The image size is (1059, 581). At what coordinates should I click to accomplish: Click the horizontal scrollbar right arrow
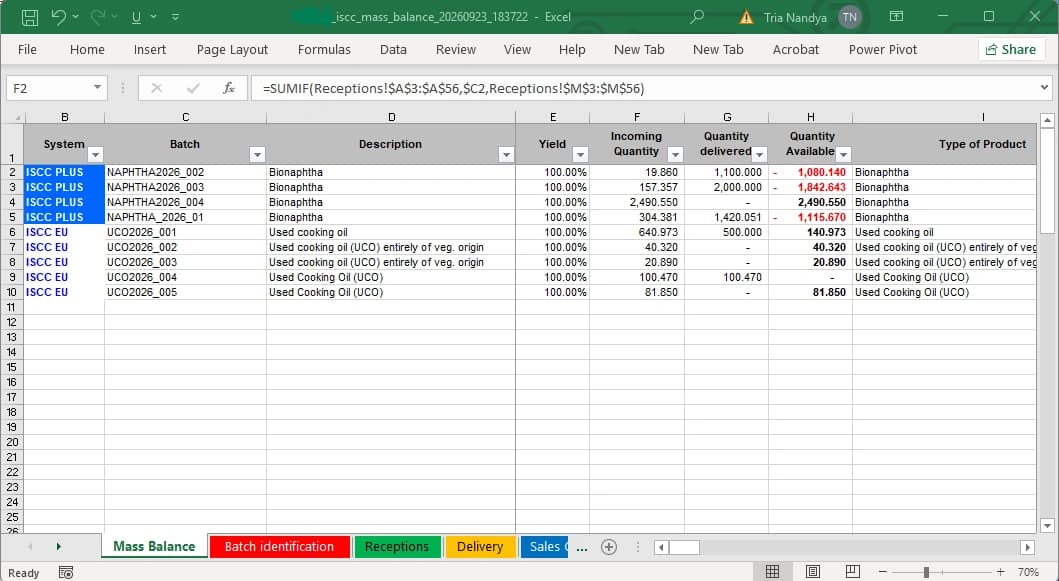point(1027,547)
